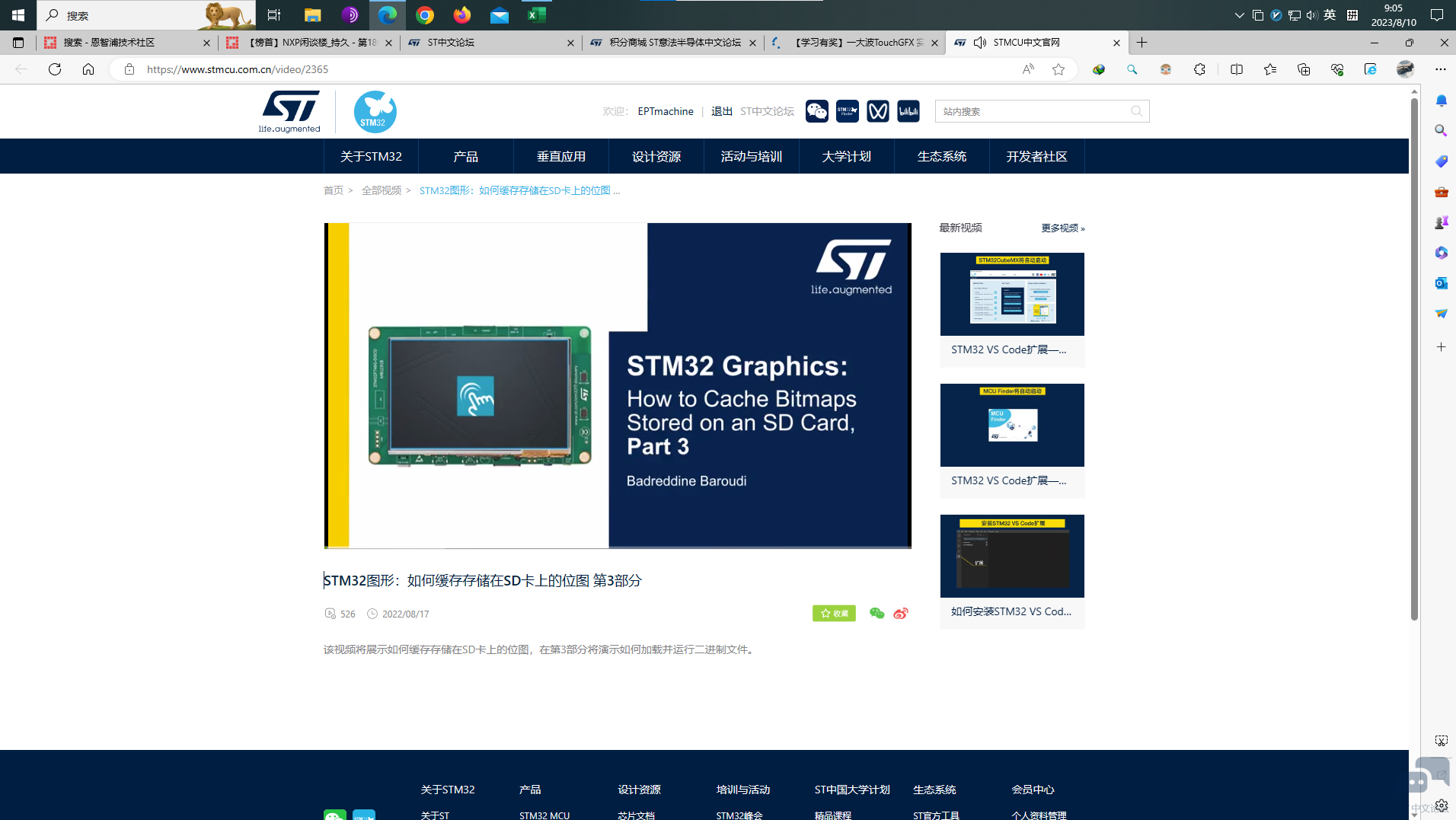Open the 产品 navigation menu

pos(466,156)
